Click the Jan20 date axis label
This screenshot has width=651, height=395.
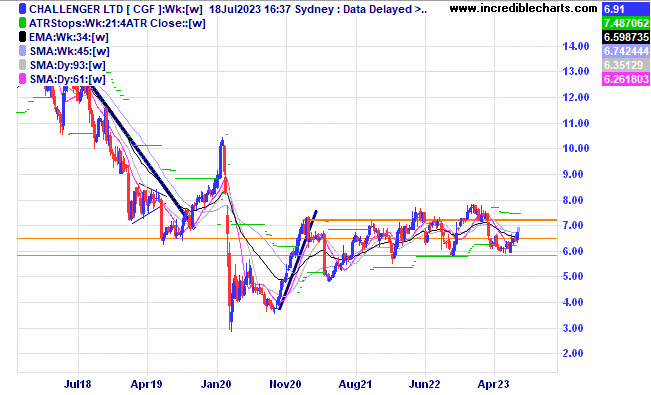pyautogui.click(x=216, y=384)
